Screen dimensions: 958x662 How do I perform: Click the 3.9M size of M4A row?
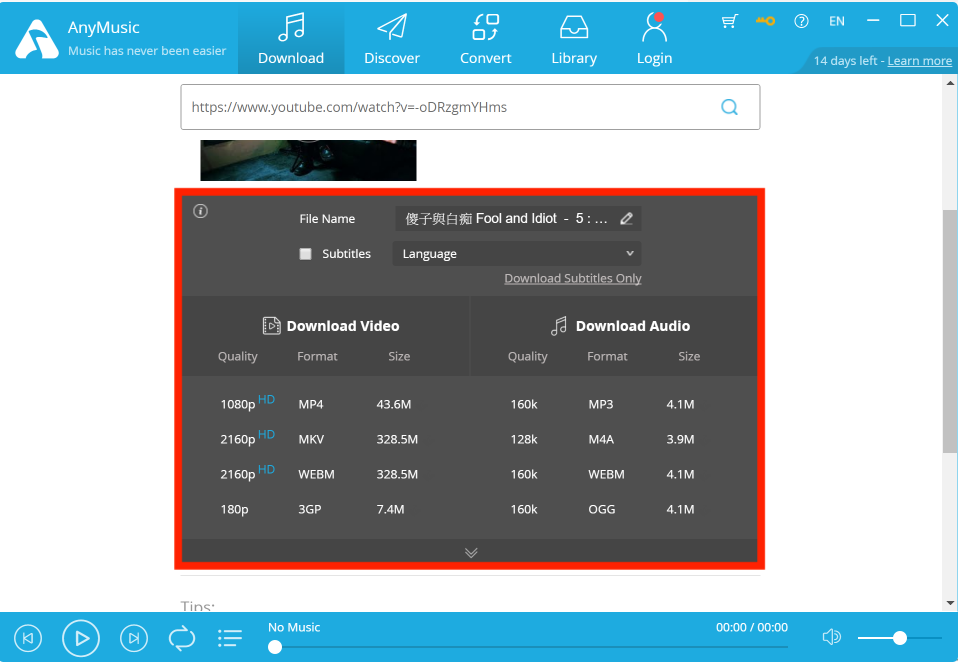point(680,439)
